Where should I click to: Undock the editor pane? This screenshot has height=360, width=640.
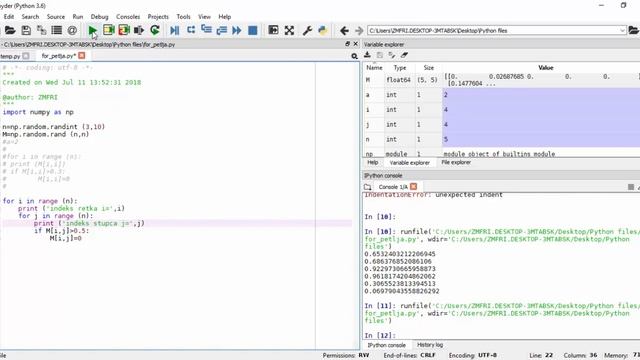point(347,44)
